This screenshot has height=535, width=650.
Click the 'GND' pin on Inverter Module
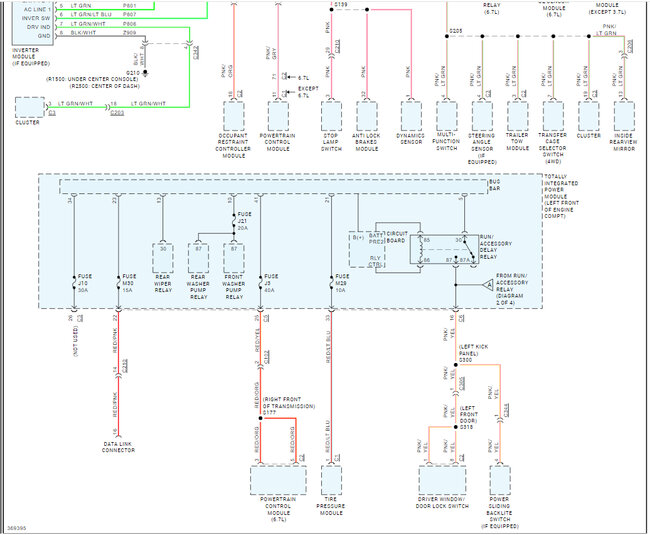[44, 36]
